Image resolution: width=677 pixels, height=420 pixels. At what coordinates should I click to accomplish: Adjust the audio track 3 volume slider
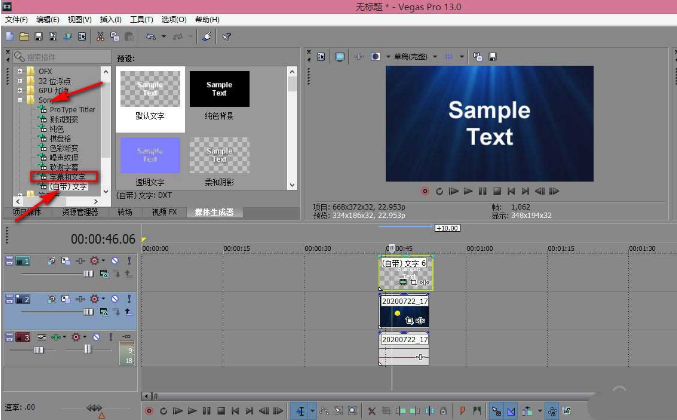tap(40, 349)
